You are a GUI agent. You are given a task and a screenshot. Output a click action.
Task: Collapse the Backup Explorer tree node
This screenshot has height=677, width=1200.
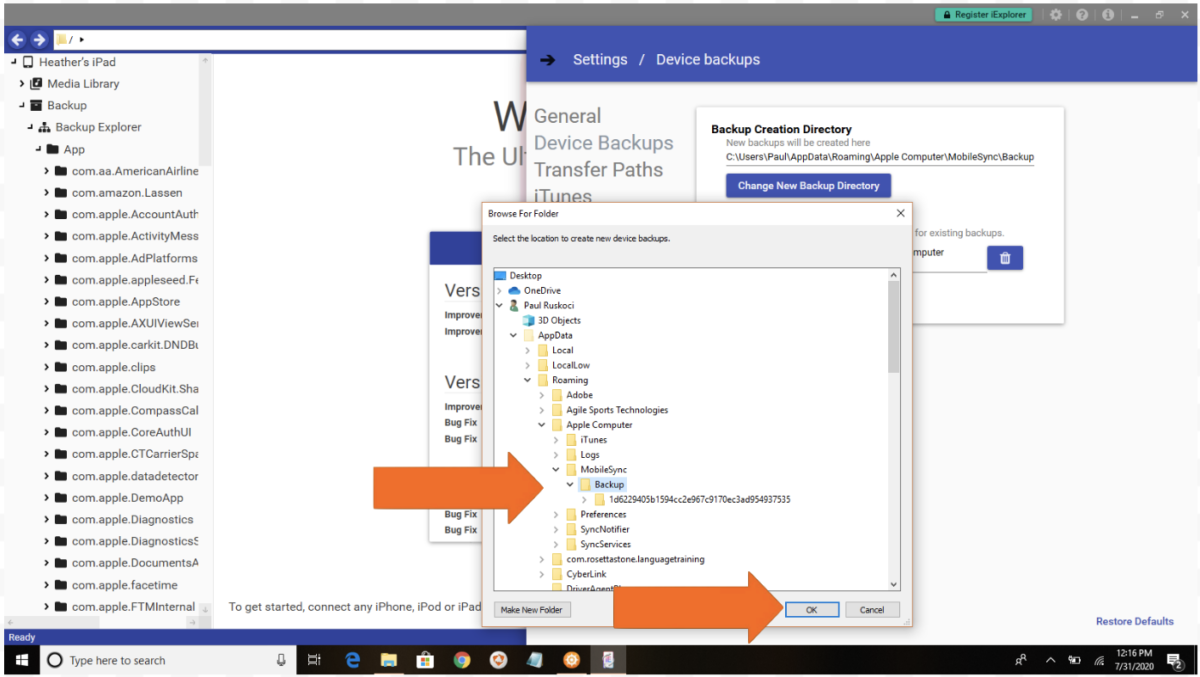(31, 127)
